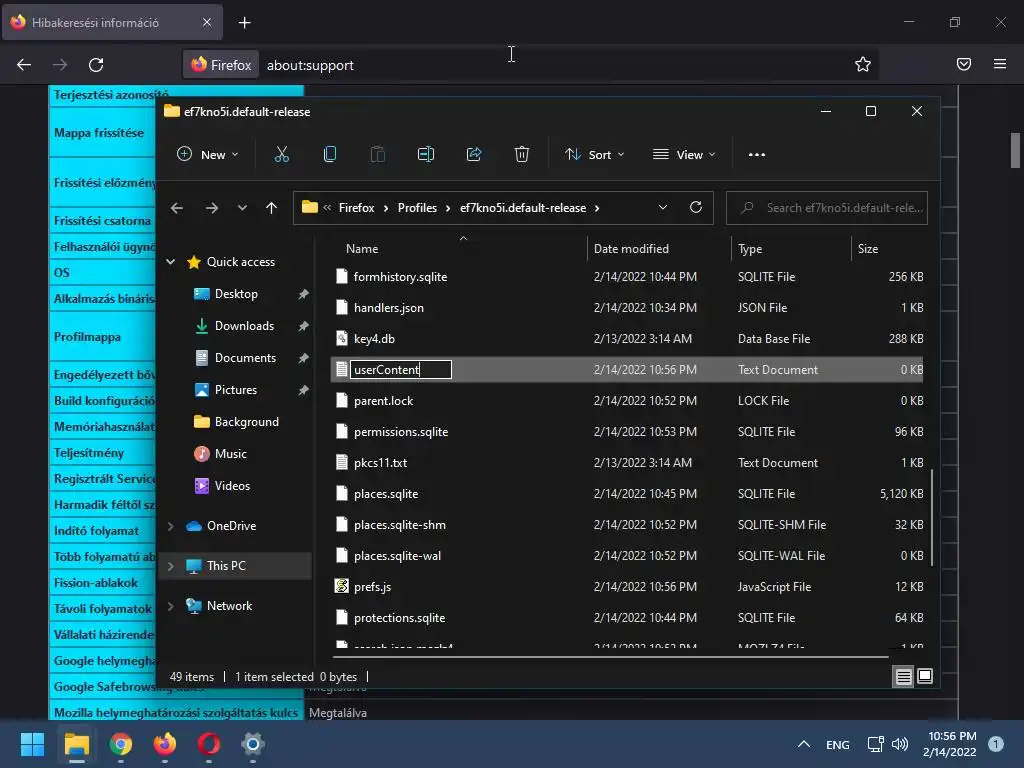The height and width of the screenshot is (768, 1024).
Task: Open Save to Pocket icon
Action: pos(963,64)
